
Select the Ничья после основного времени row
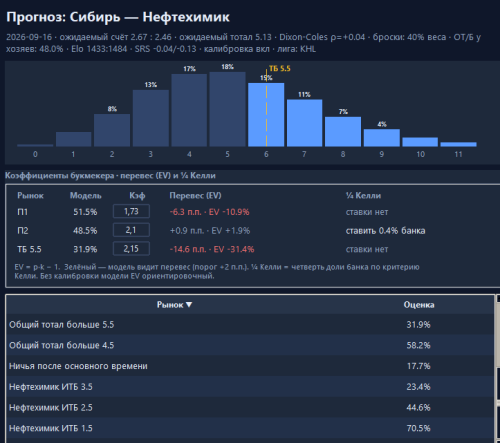tap(250, 366)
